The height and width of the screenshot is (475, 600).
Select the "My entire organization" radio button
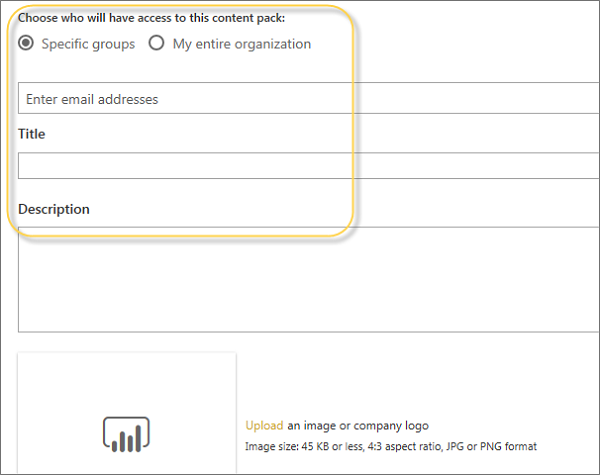156,44
